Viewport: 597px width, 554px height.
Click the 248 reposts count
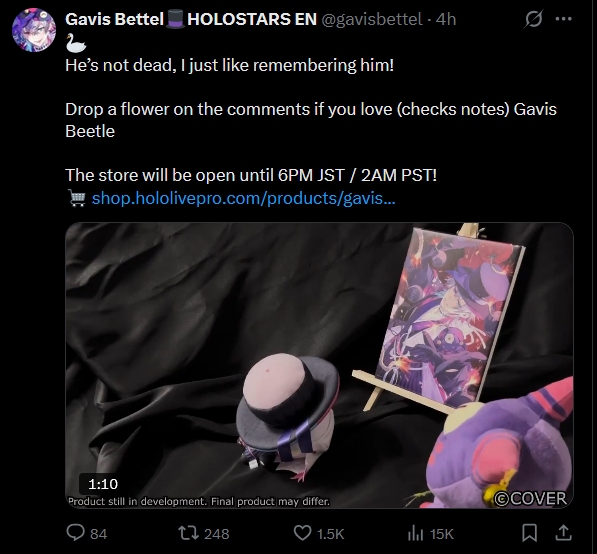217,534
